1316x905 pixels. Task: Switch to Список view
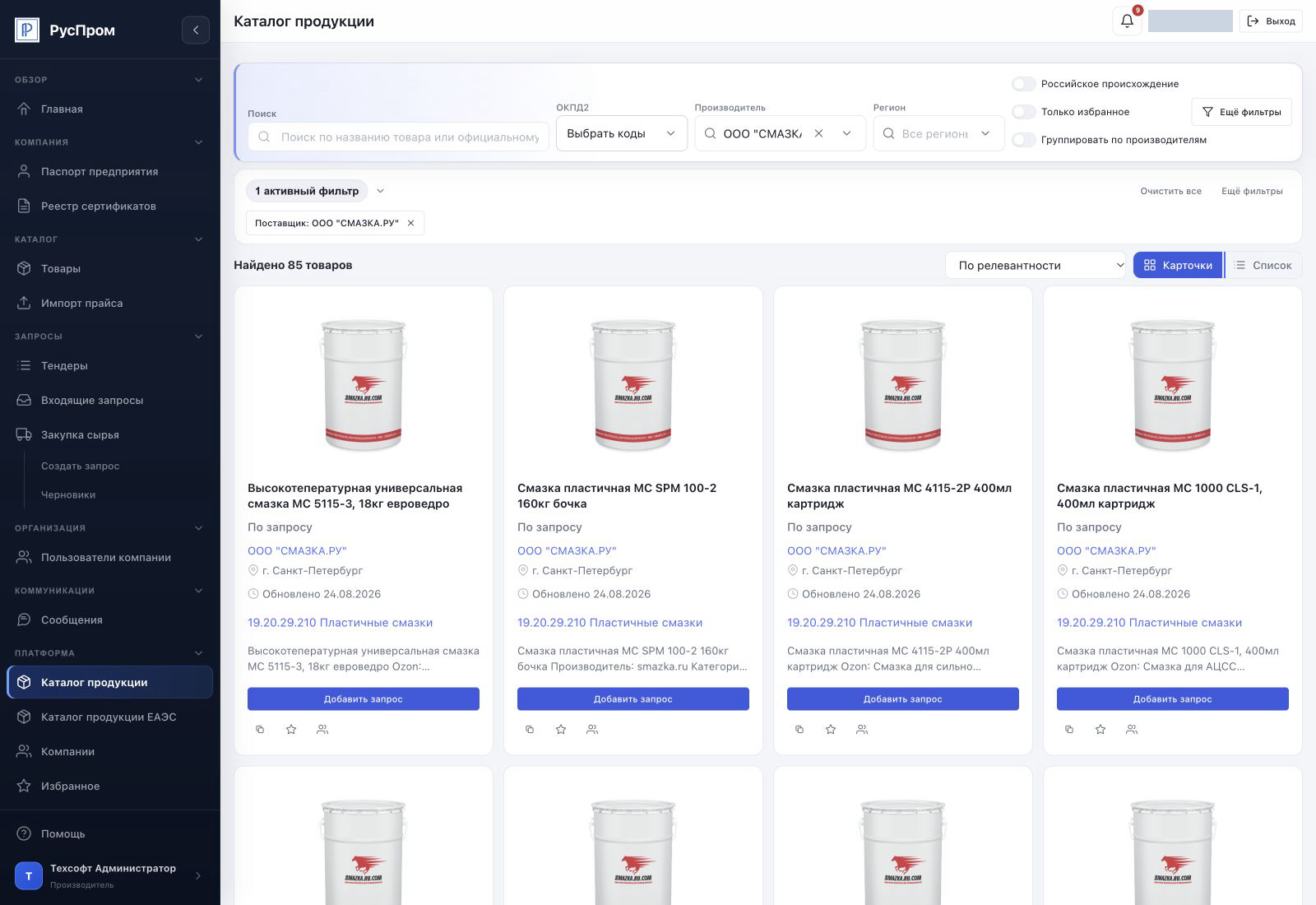pos(1263,265)
